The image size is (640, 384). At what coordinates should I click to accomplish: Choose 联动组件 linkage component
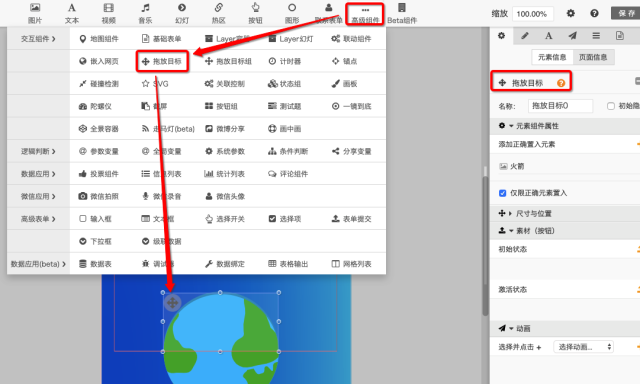(x=351, y=39)
